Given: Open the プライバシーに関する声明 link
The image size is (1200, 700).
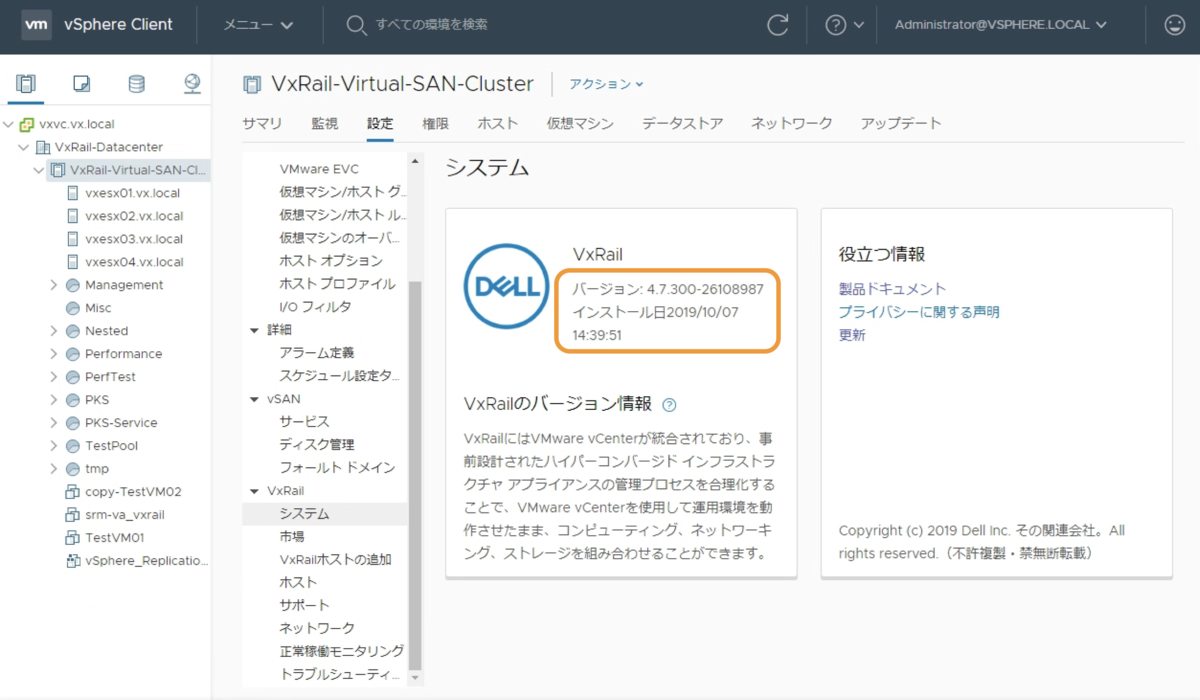Looking at the screenshot, I should [919, 312].
